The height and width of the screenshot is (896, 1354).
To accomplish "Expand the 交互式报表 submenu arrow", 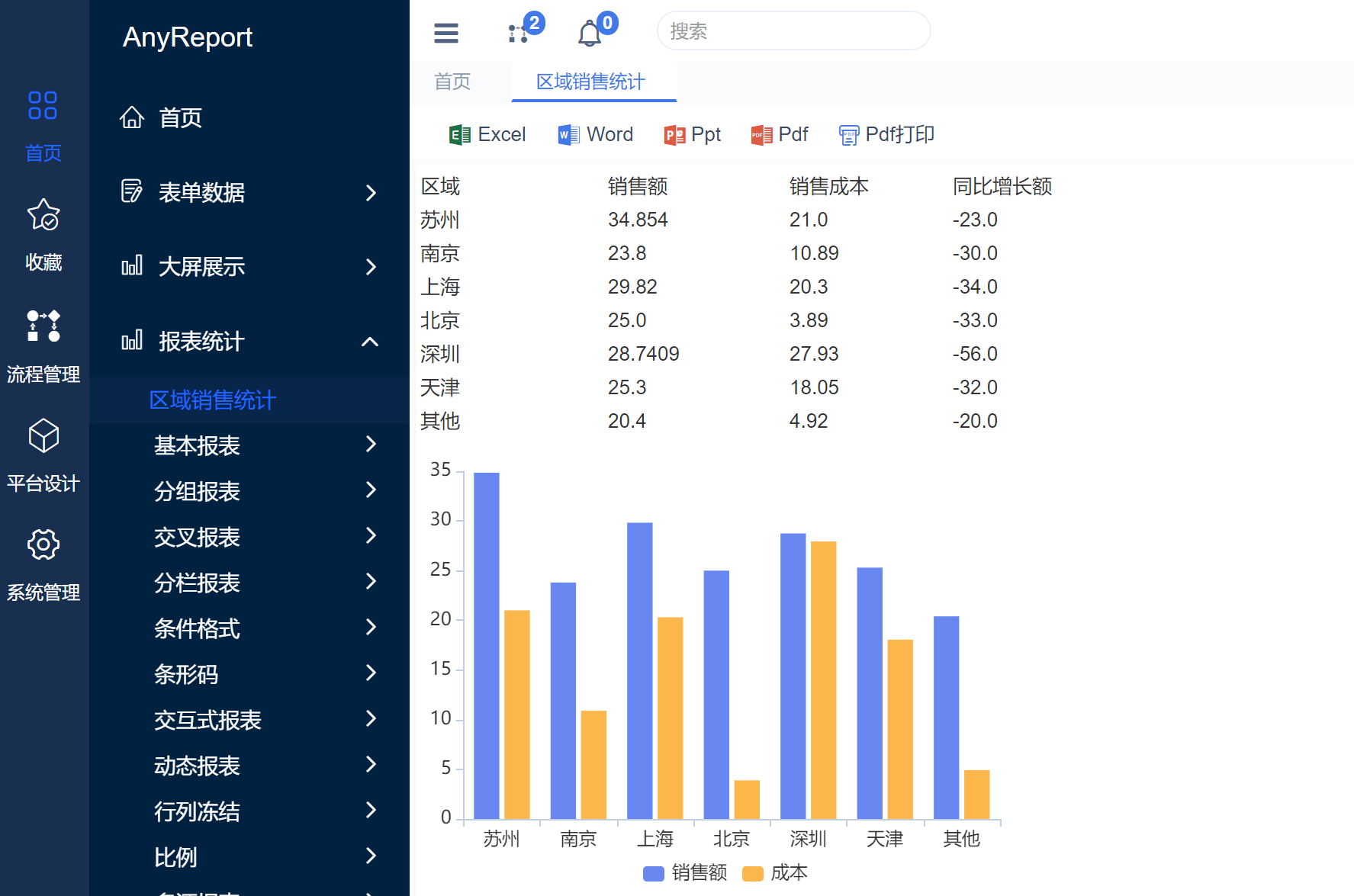I will [371, 718].
